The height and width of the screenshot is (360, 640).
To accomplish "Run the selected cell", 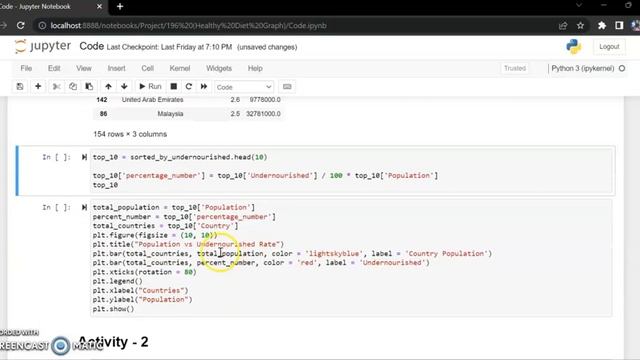I will 150,87.
